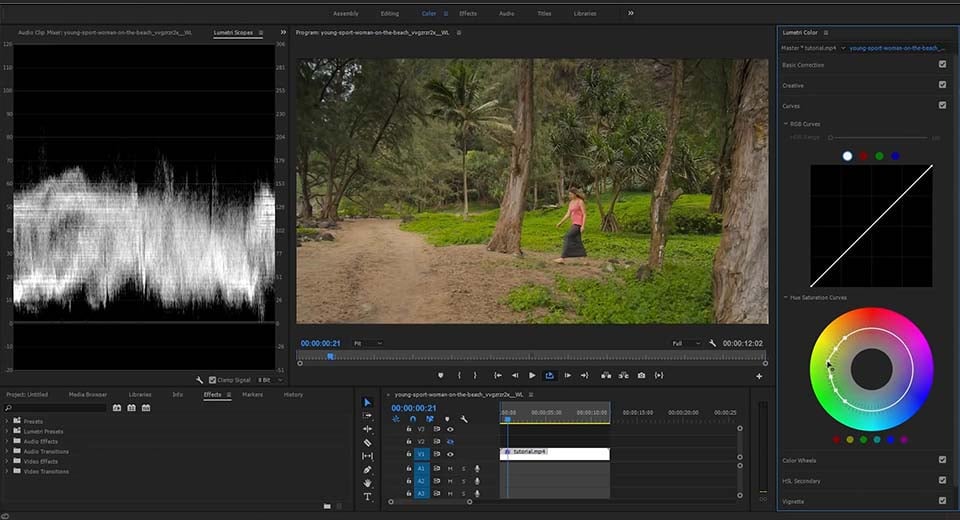
Task: Expand the Video Transitions folder
Action: click(7, 471)
